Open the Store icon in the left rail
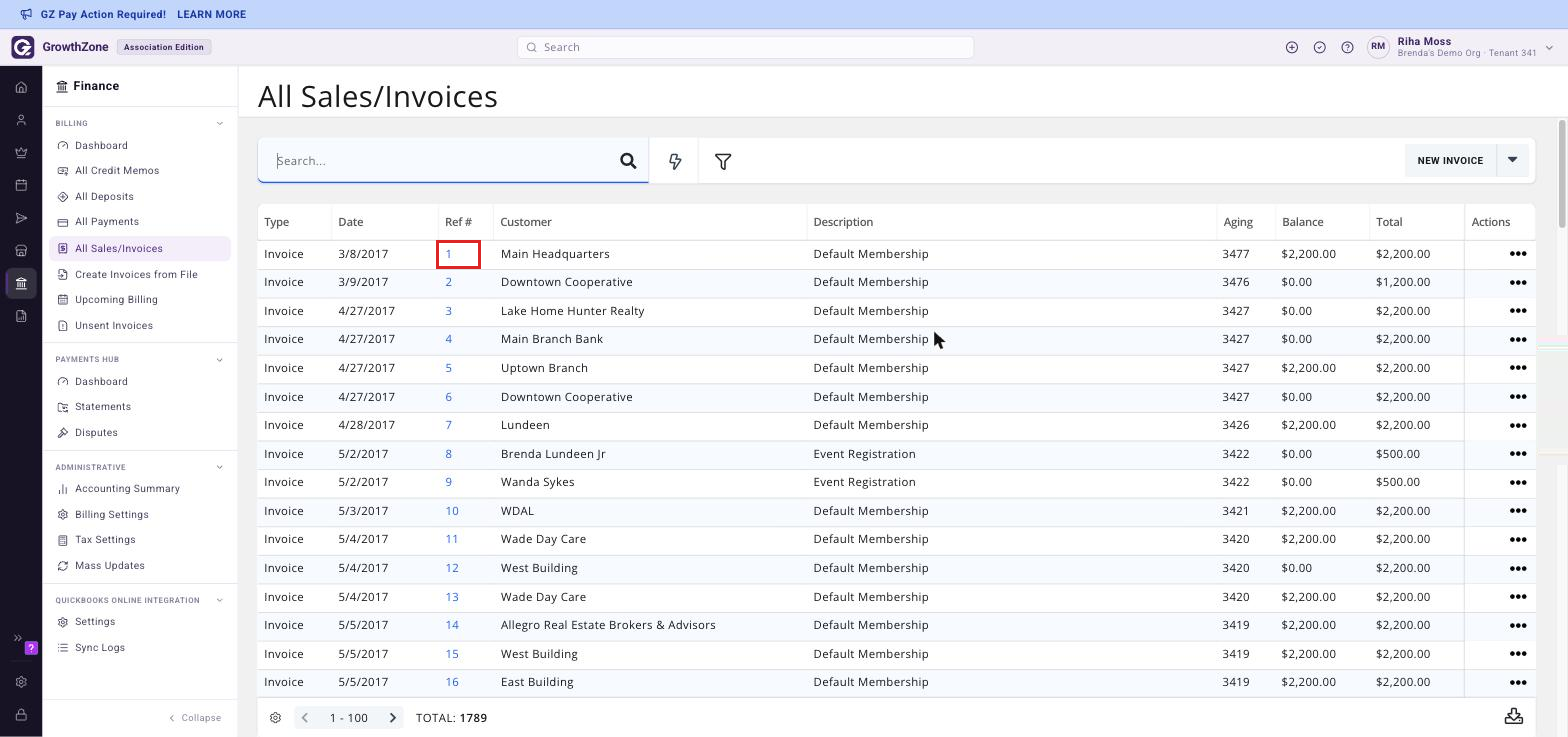 (21, 250)
